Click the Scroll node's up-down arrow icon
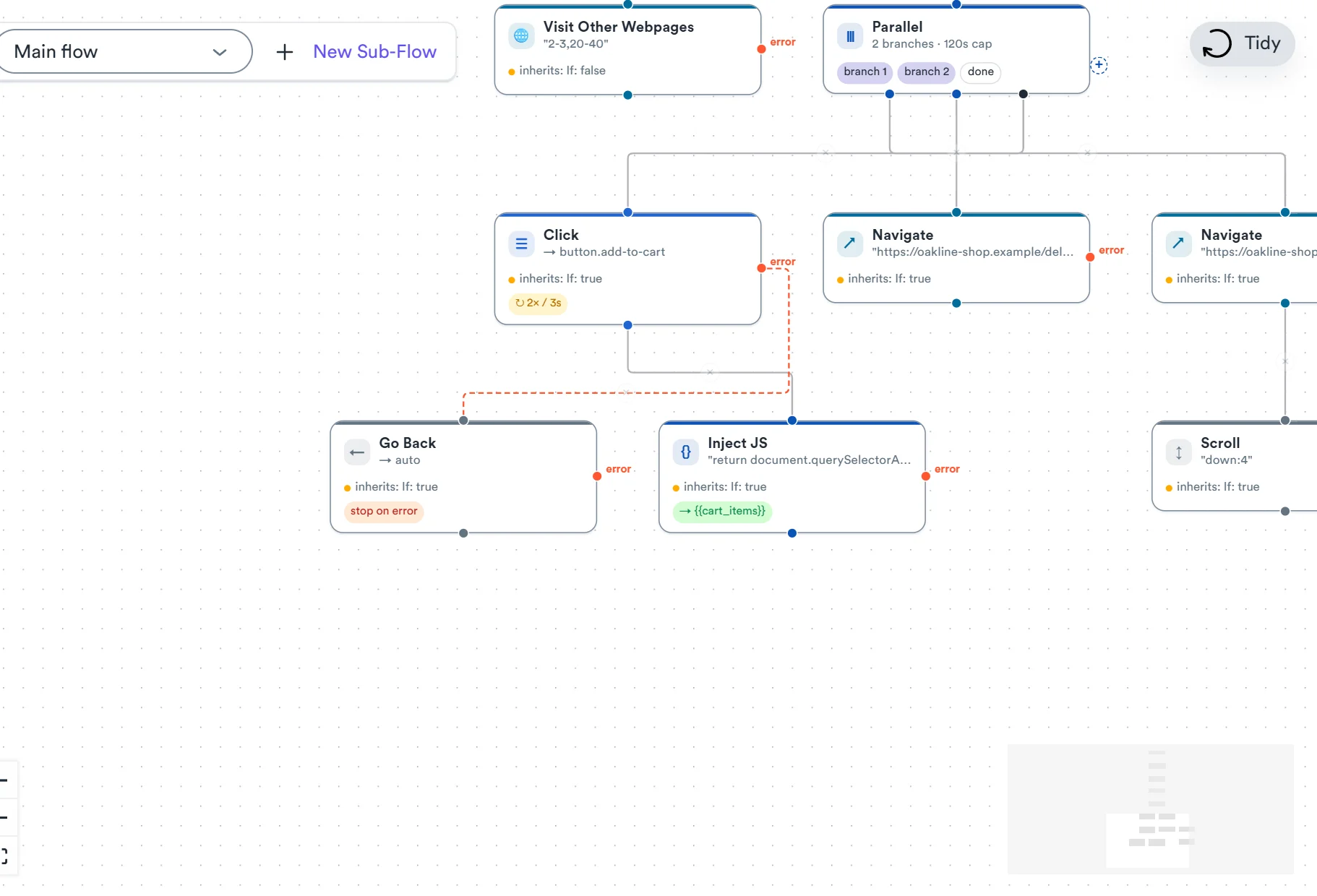Image resolution: width=1317 pixels, height=896 pixels. 1179,452
